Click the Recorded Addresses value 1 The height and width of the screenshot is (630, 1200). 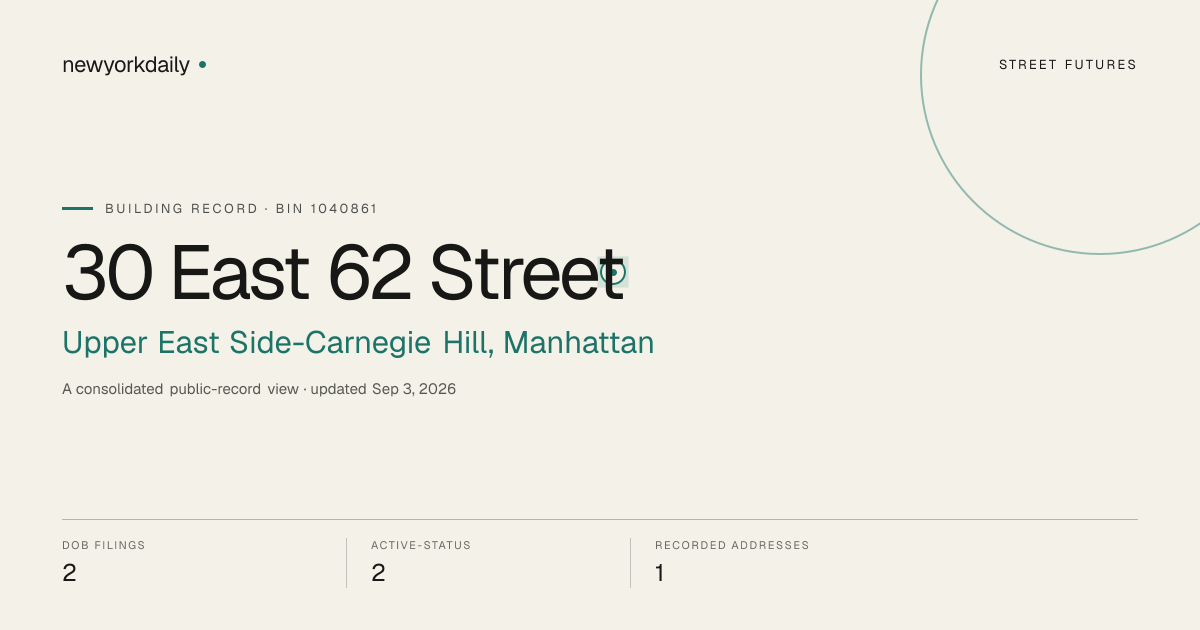click(x=660, y=573)
